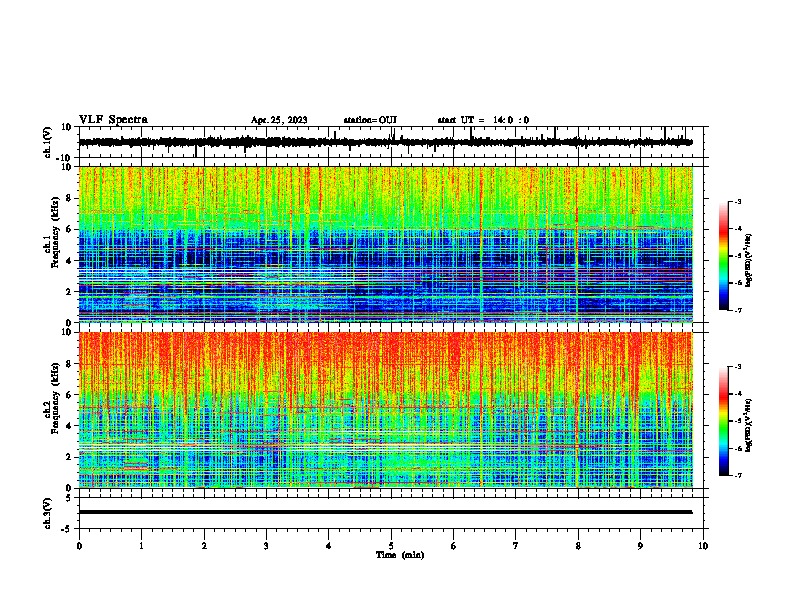Image resolution: width=792 pixels, height=612 pixels.
Task: Click the time axis tick label "7"
Action: pyautogui.click(x=516, y=546)
